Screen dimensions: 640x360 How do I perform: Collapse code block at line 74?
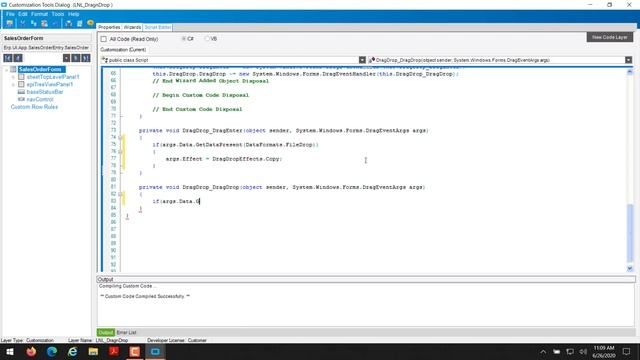click(120, 138)
